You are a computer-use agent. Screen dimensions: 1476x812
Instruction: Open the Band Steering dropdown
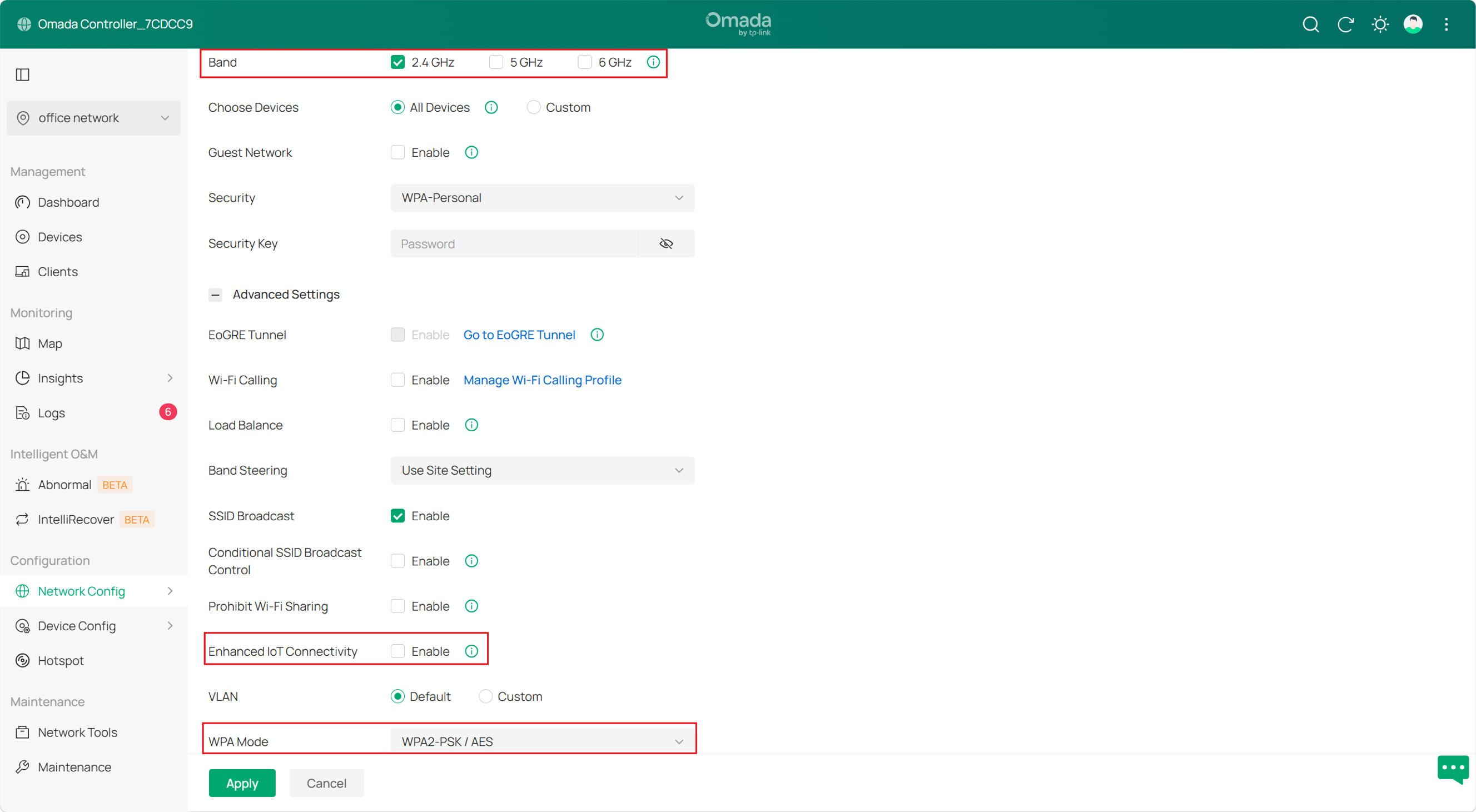click(x=542, y=470)
